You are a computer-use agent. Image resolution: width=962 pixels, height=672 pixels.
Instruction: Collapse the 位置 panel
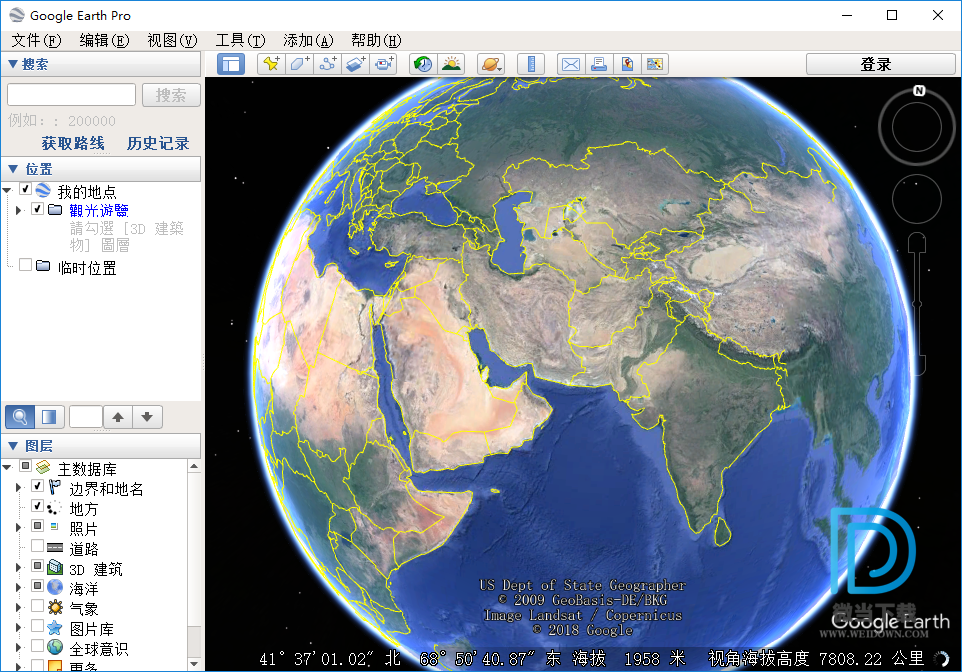click(x=12, y=169)
